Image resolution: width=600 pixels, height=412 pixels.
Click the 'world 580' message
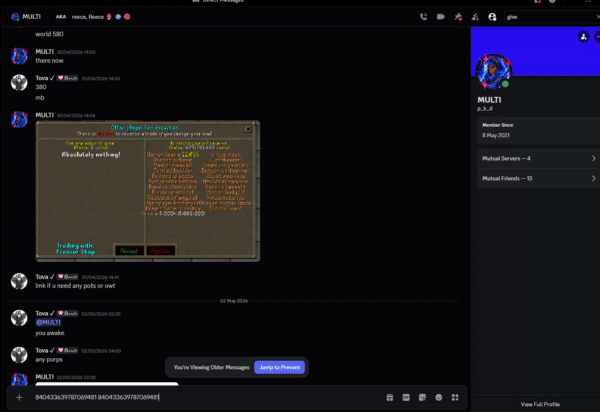coord(49,34)
